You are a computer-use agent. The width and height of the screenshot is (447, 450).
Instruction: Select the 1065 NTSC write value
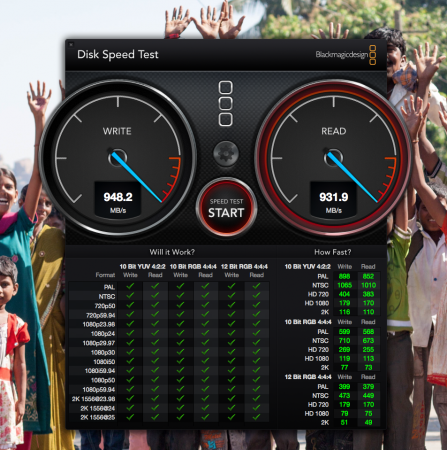point(344,285)
